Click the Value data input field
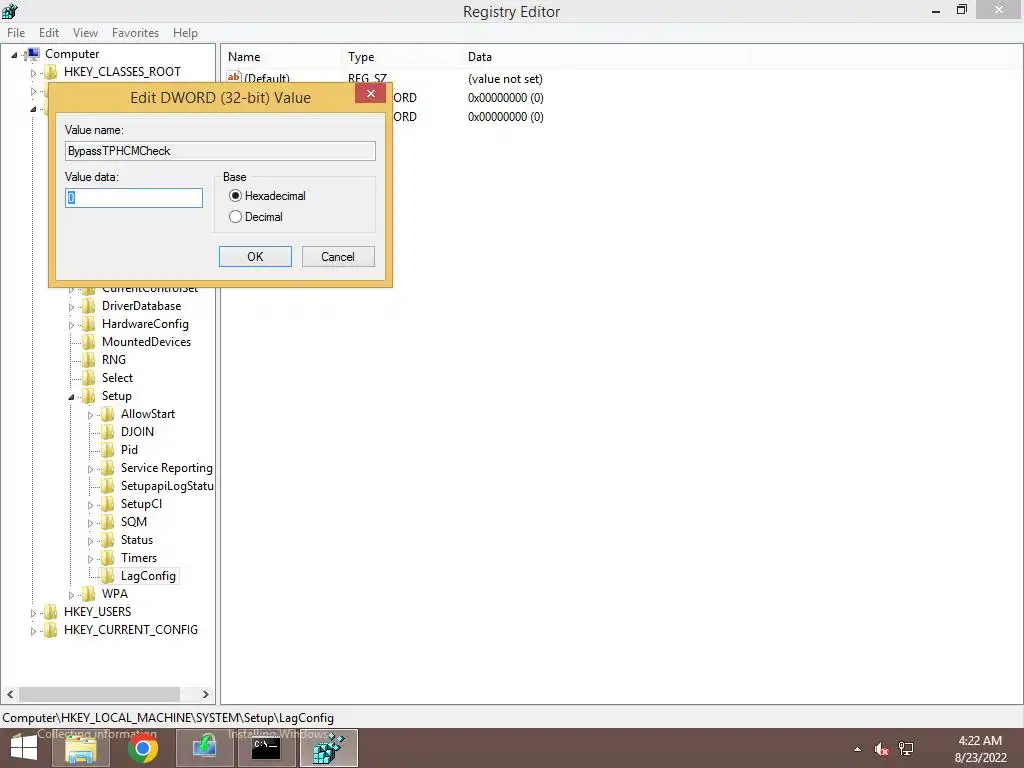Image resolution: width=1024 pixels, height=768 pixels. point(134,198)
